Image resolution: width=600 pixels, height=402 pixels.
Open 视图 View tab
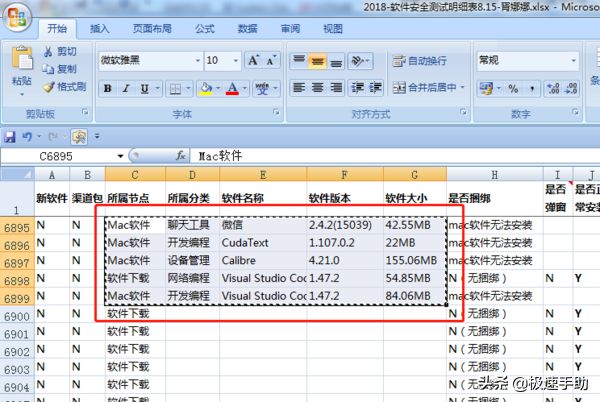point(333,29)
